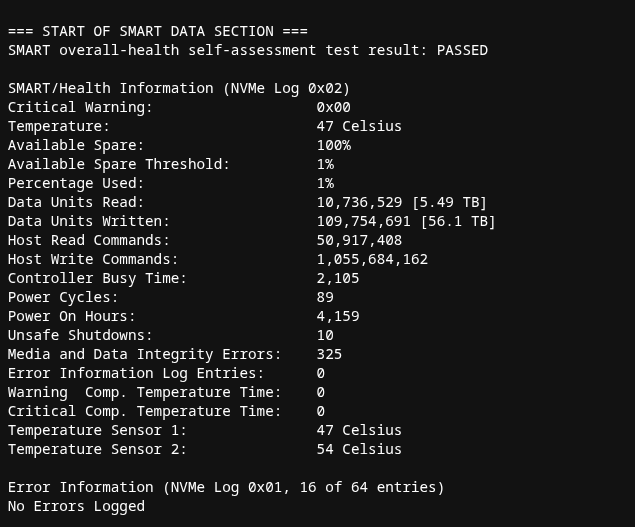Click the Media and Data Integrity Errors value
Image resolution: width=635 pixels, height=527 pixels.
(x=329, y=354)
